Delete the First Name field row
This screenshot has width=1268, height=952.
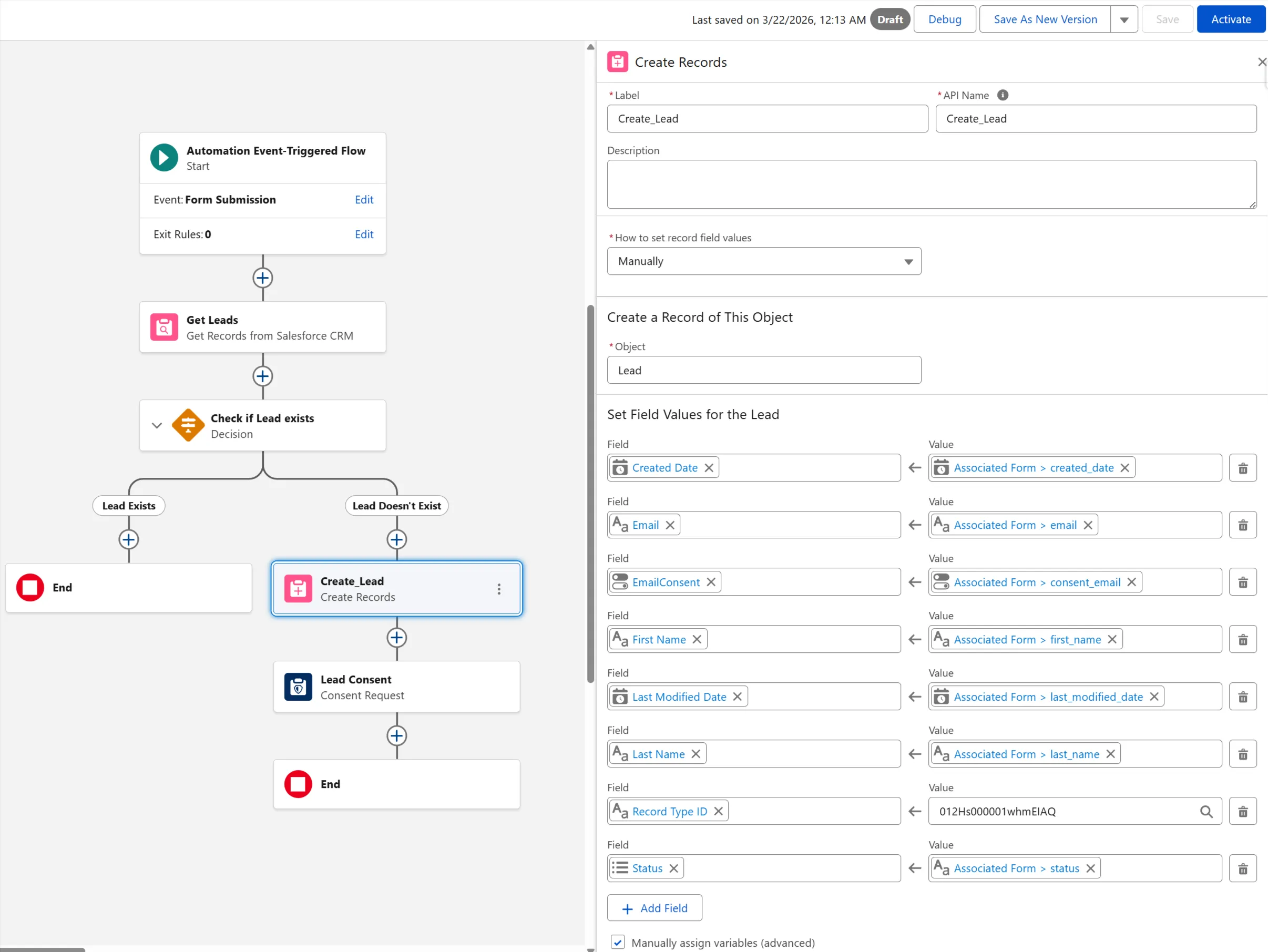point(1243,640)
